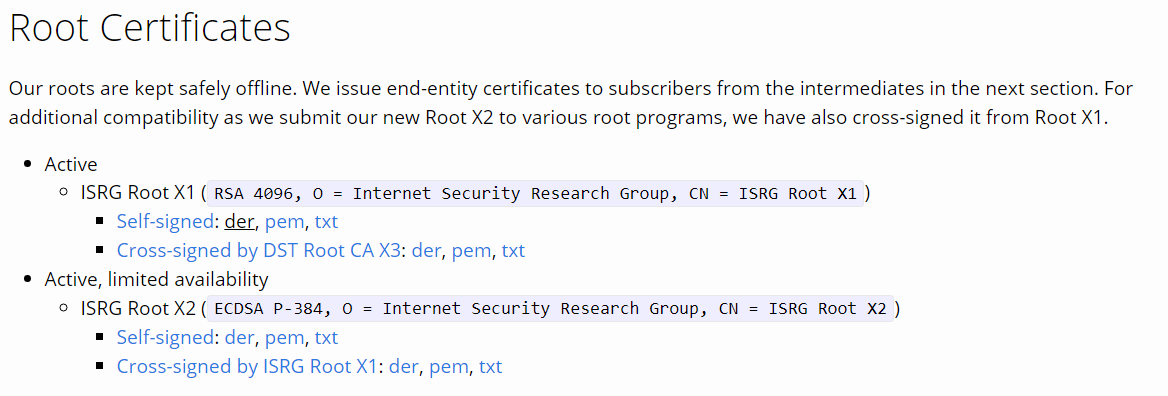The image size is (1168, 396).
Task: Open txt file cross-signed by DST Root CA X3
Action: pos(513,251)
